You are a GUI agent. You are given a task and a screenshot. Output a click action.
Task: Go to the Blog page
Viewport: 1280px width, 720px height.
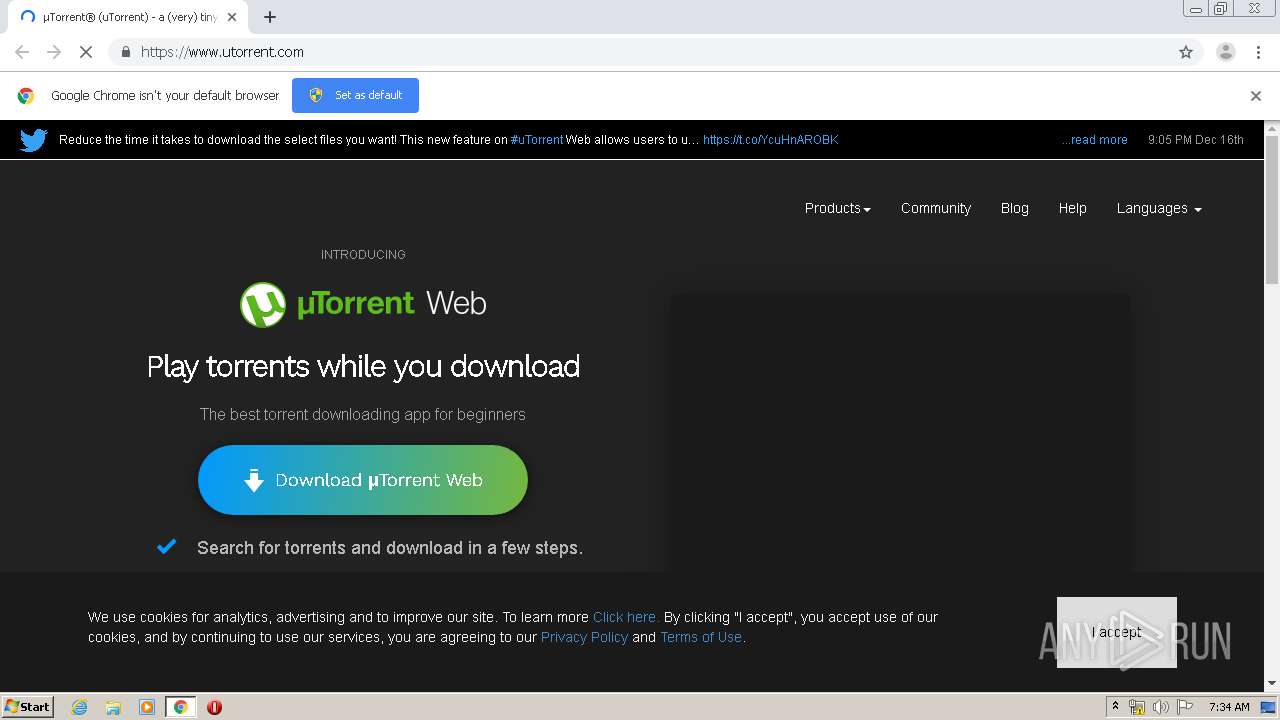point(1015,208)
